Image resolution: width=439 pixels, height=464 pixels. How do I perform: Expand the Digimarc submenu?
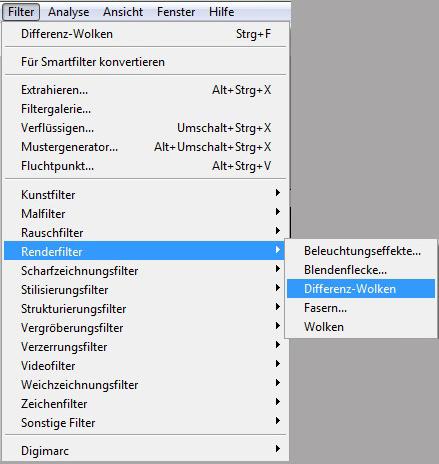[x=145, y=451]
